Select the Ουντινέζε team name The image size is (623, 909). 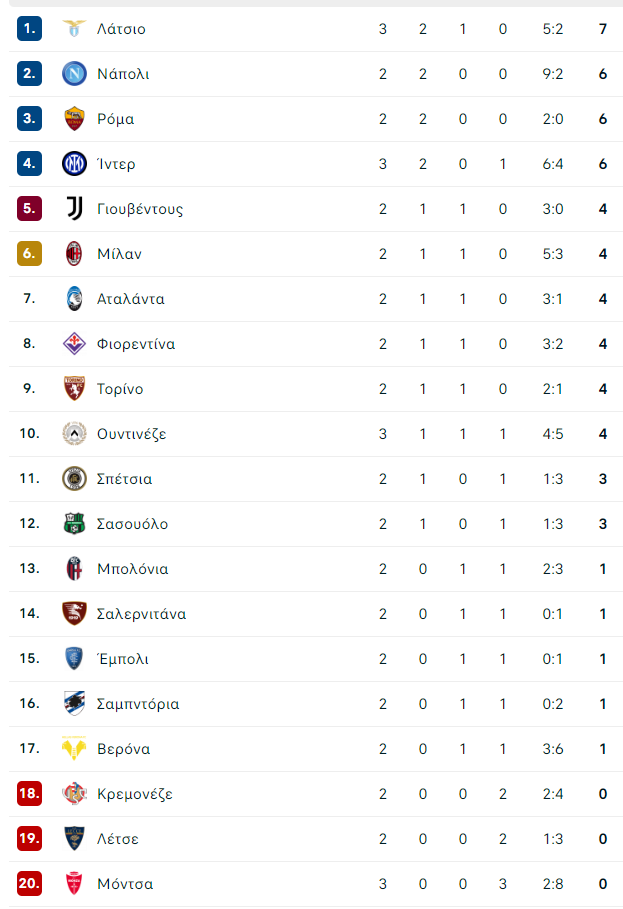tap(132, 434)
